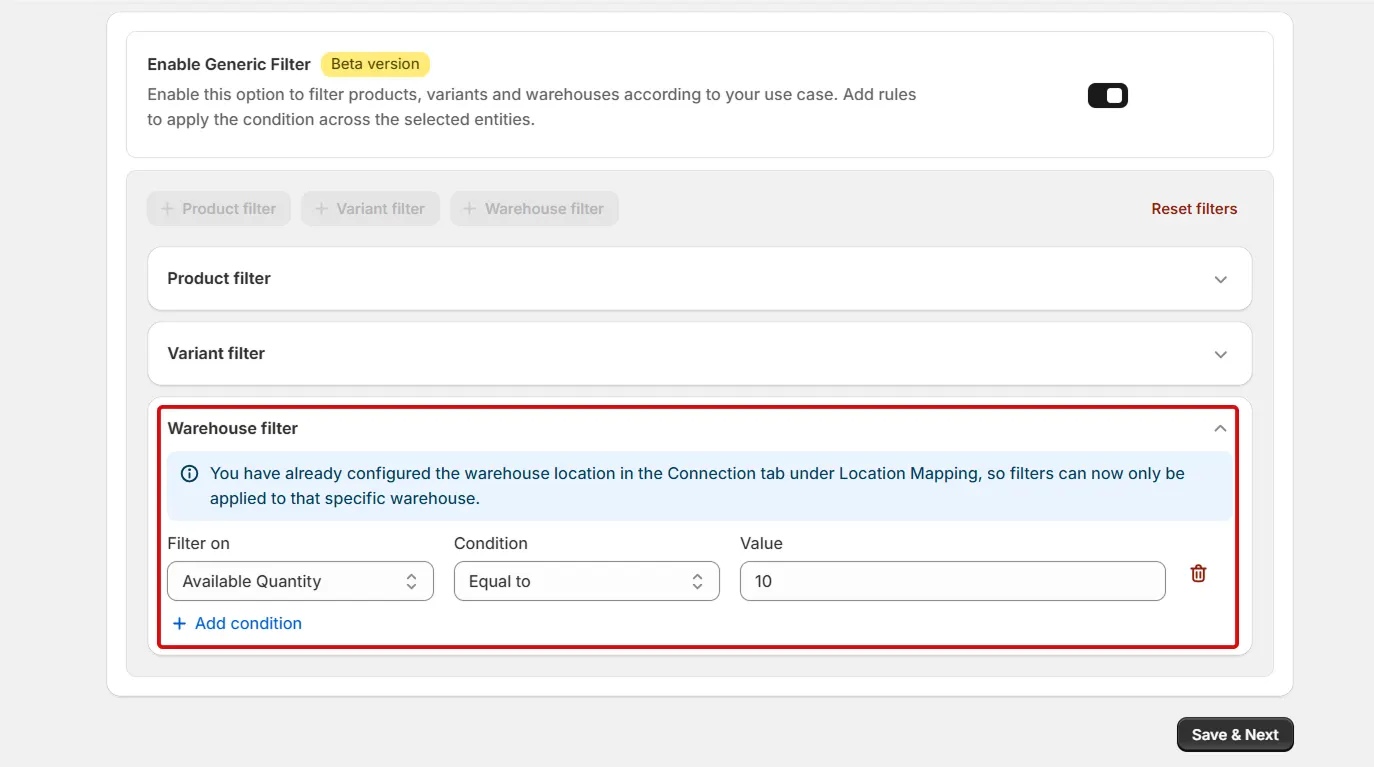Delete the warehouse filter condition with trash icon
The image size is (1374, 767).
click(x=1198, y=574)
